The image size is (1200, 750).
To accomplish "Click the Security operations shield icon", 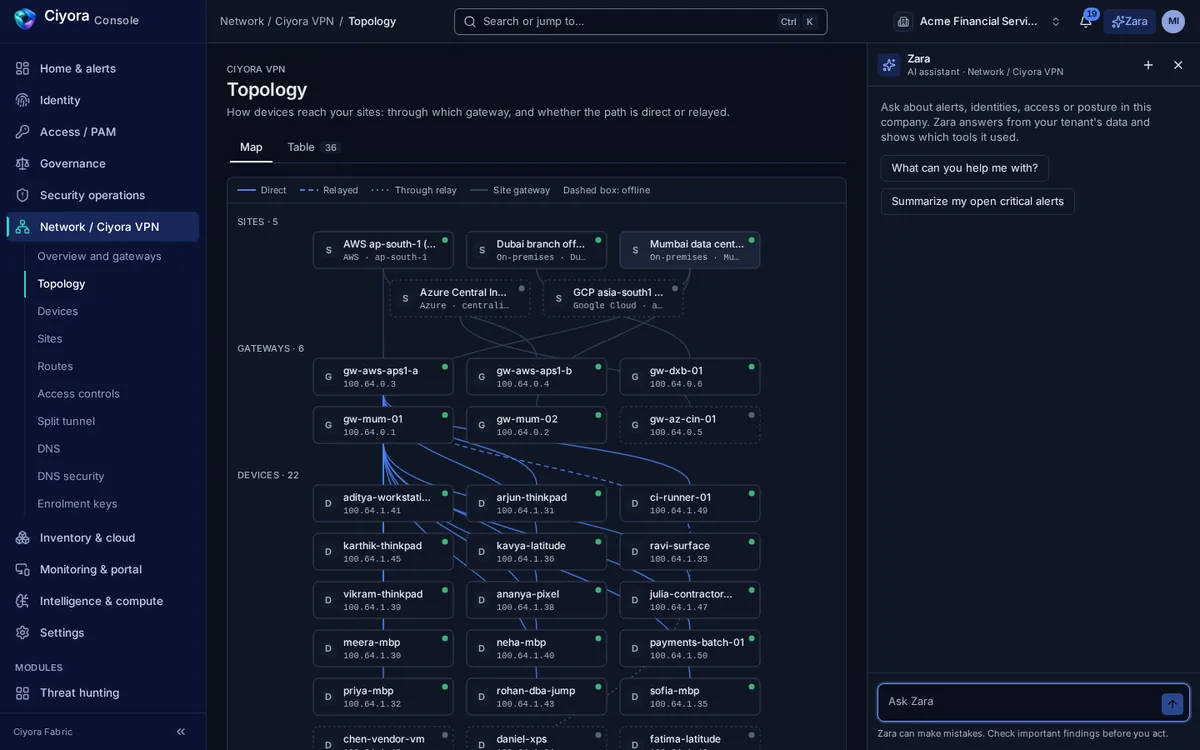I will coord(23,195).
